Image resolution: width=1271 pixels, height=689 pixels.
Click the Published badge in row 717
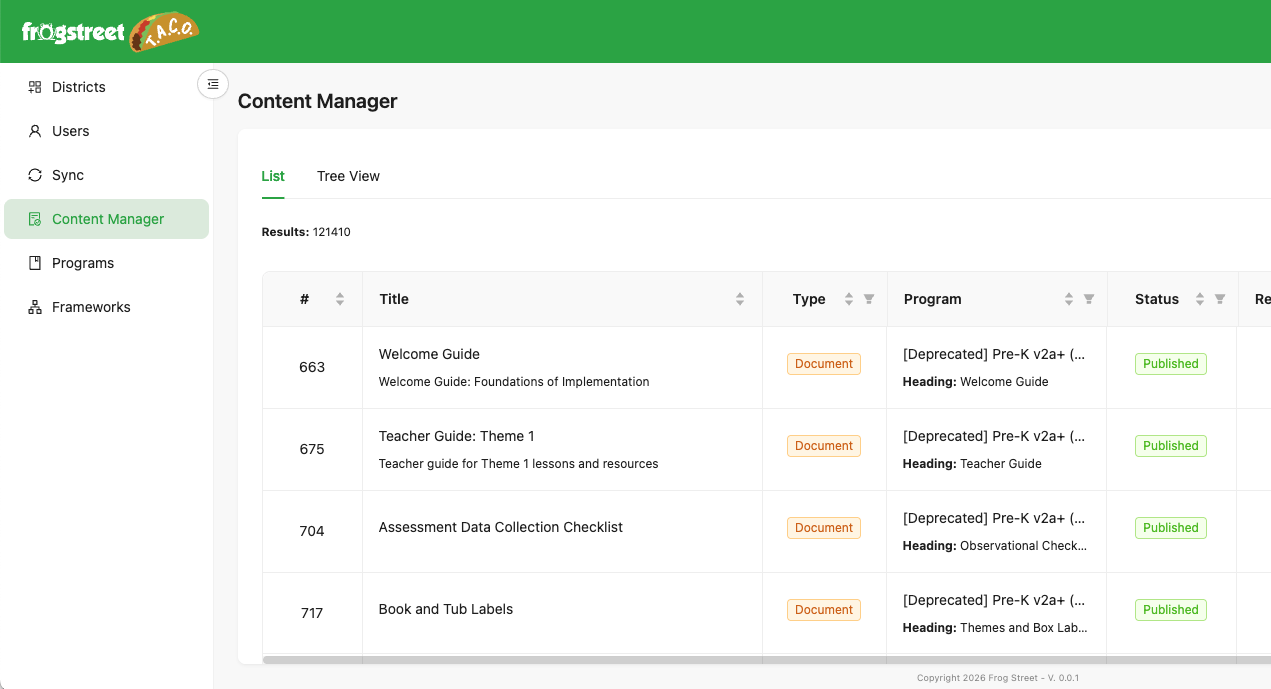(x=1171, y=610)
